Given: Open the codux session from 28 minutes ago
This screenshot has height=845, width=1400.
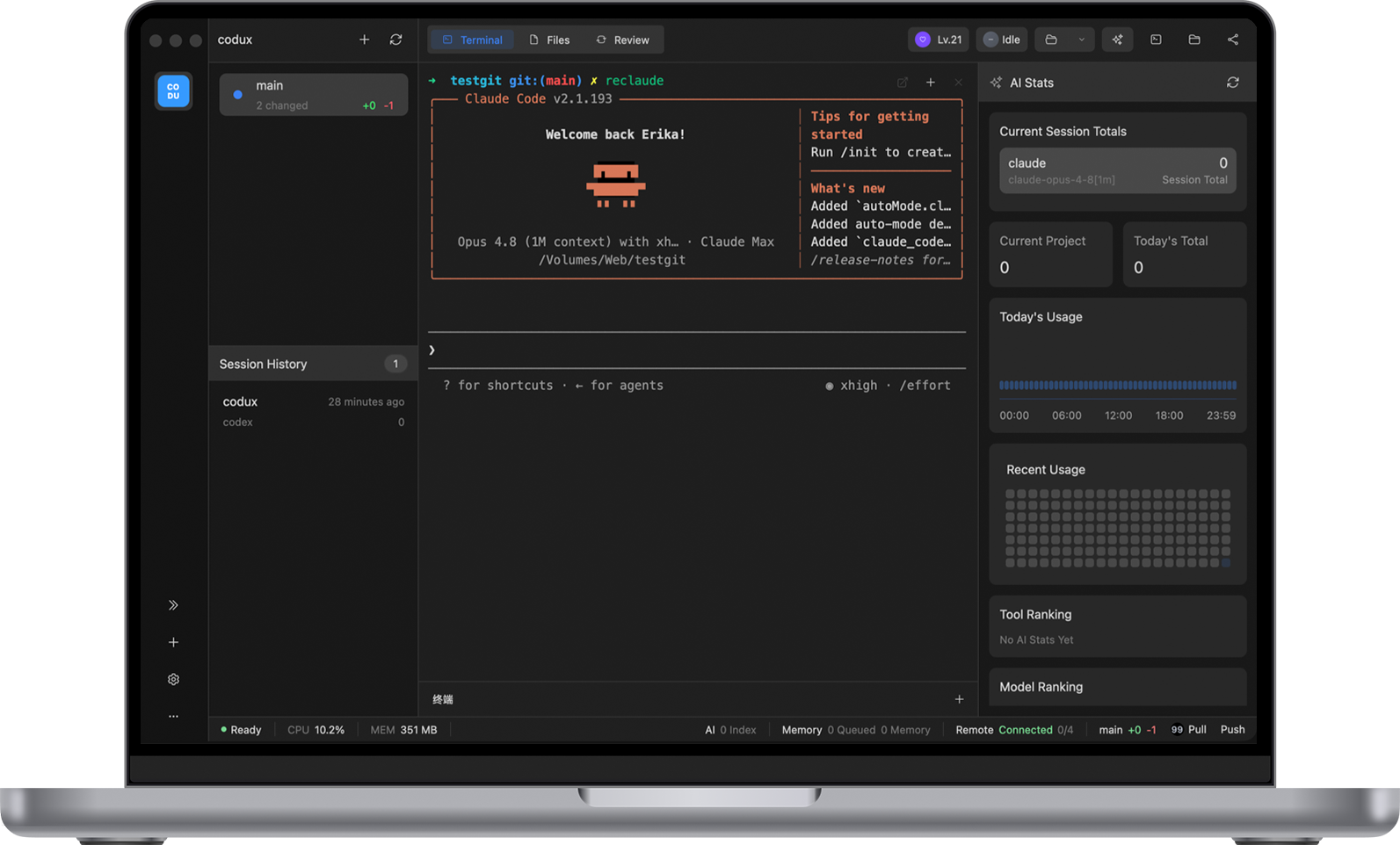Looking at the screenshot, I should (313, 411).
